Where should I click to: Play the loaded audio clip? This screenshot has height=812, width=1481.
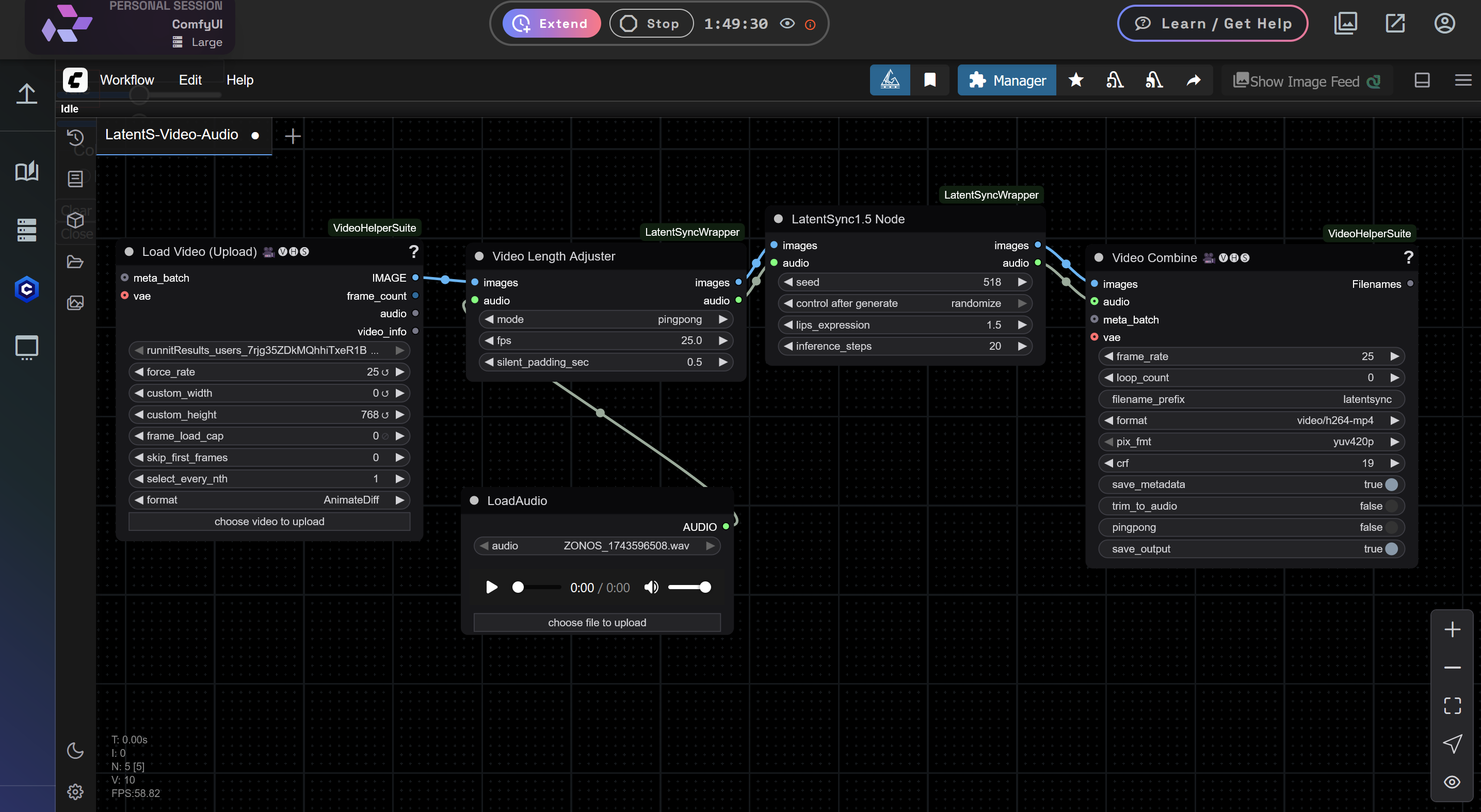pos(492,587)
